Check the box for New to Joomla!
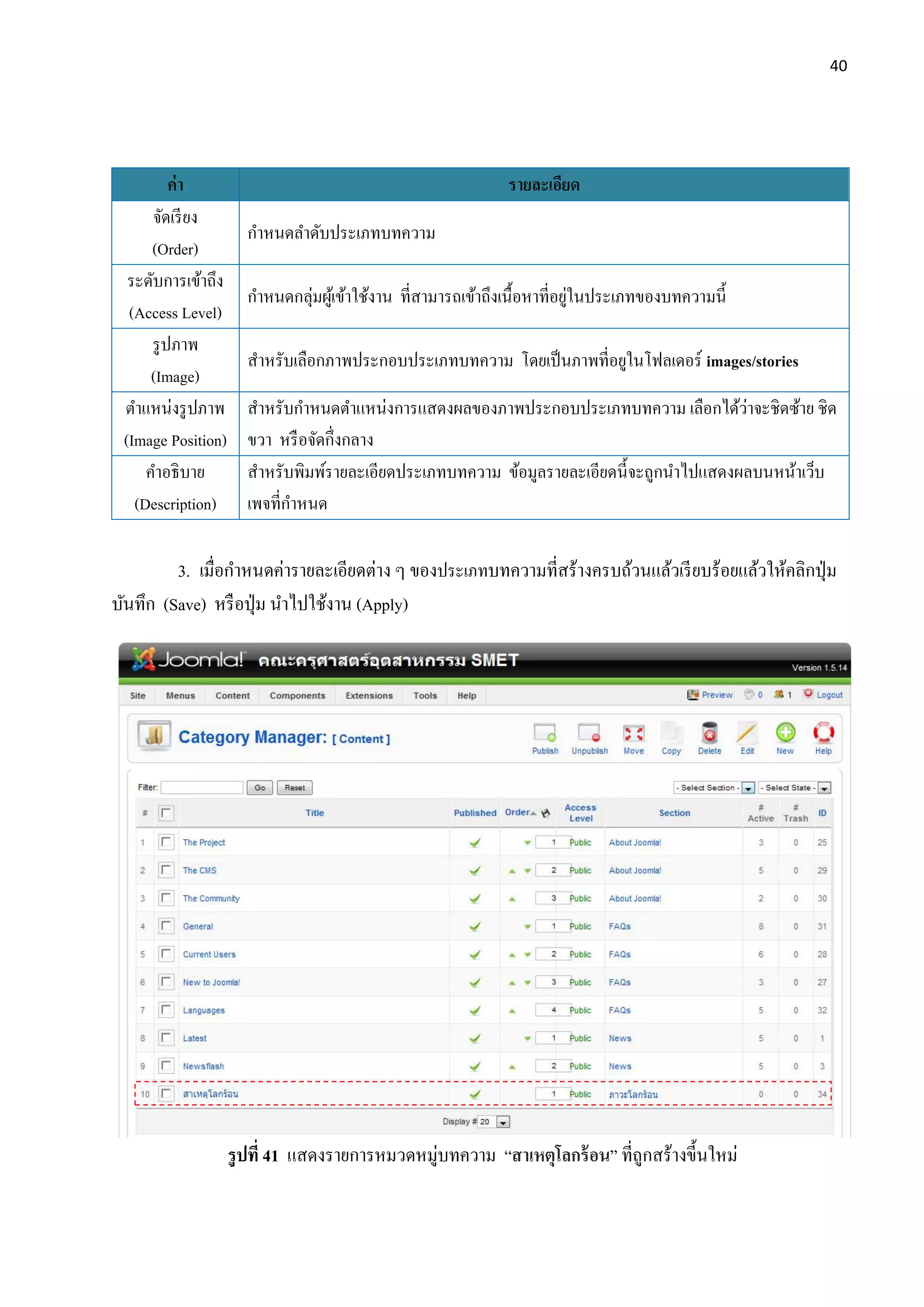The width and height of the screenshot is (924, 1307). point(166,982)
